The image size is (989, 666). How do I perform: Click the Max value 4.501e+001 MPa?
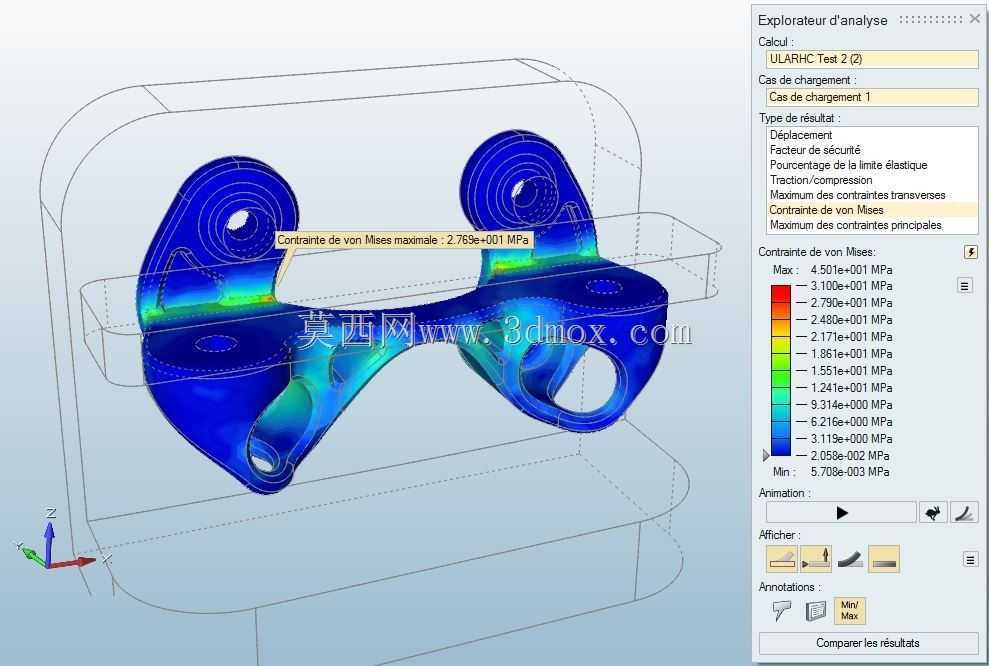[x=851, y=270]
